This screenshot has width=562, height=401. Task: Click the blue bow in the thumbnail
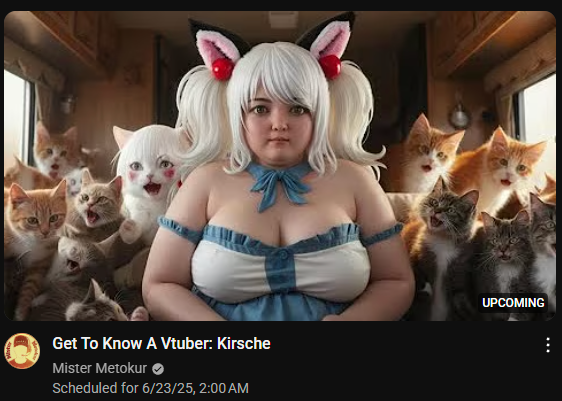tap(278, 183)
